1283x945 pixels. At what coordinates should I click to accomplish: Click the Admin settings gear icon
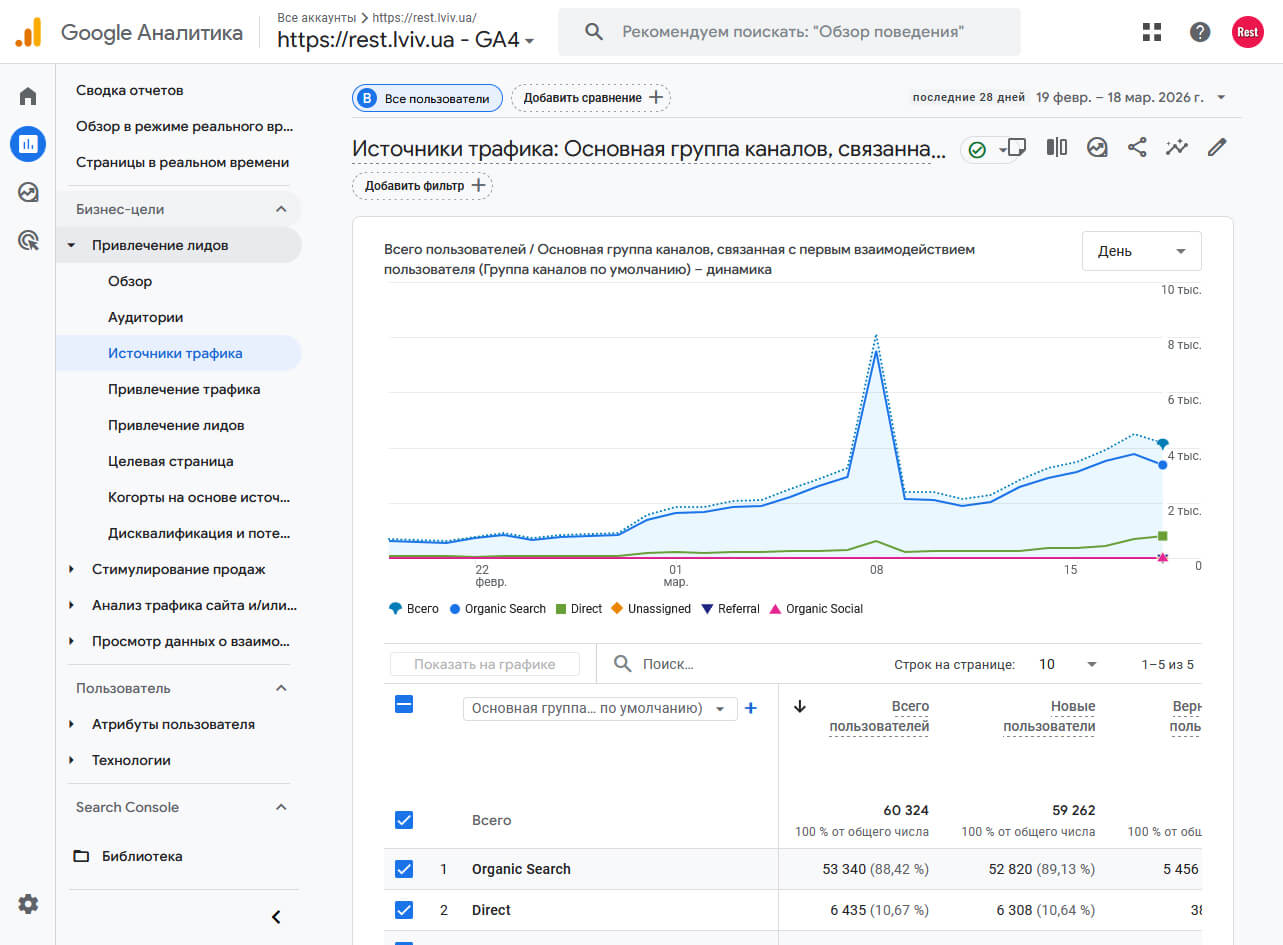(28, 904)
